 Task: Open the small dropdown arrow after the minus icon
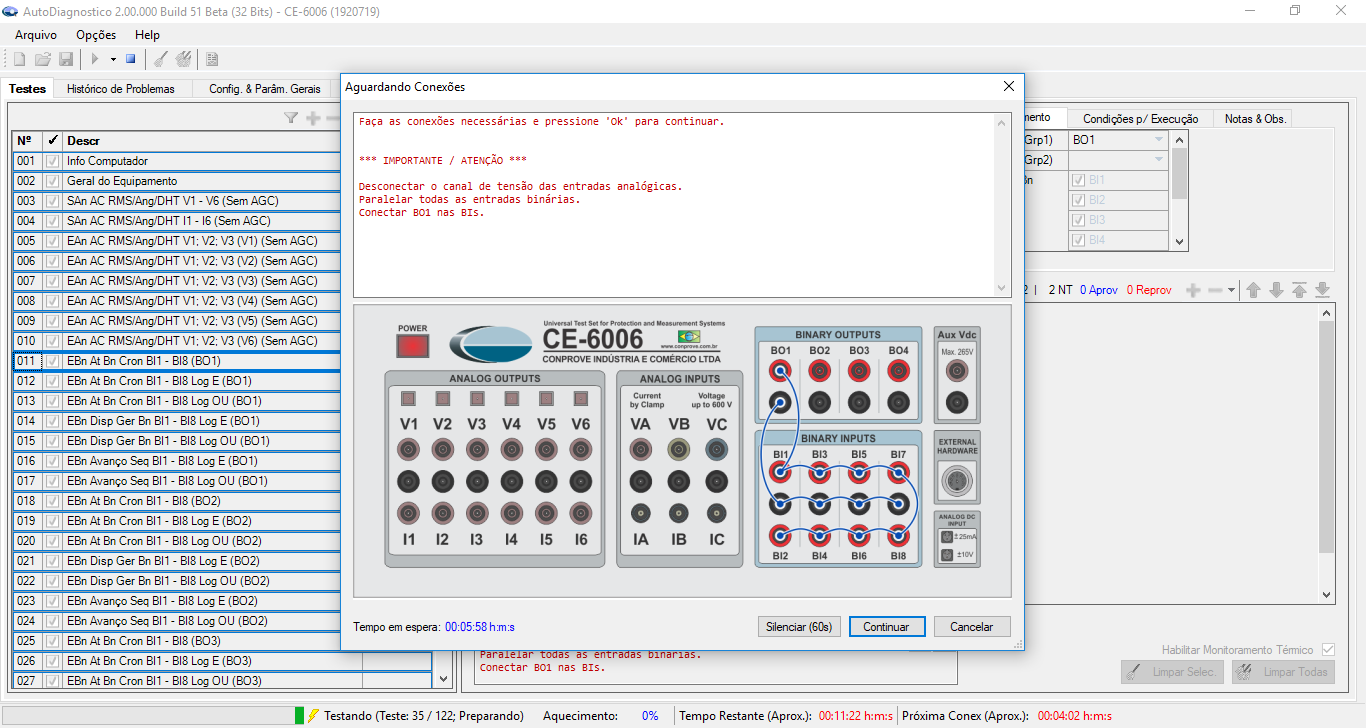coord(1231,290)
